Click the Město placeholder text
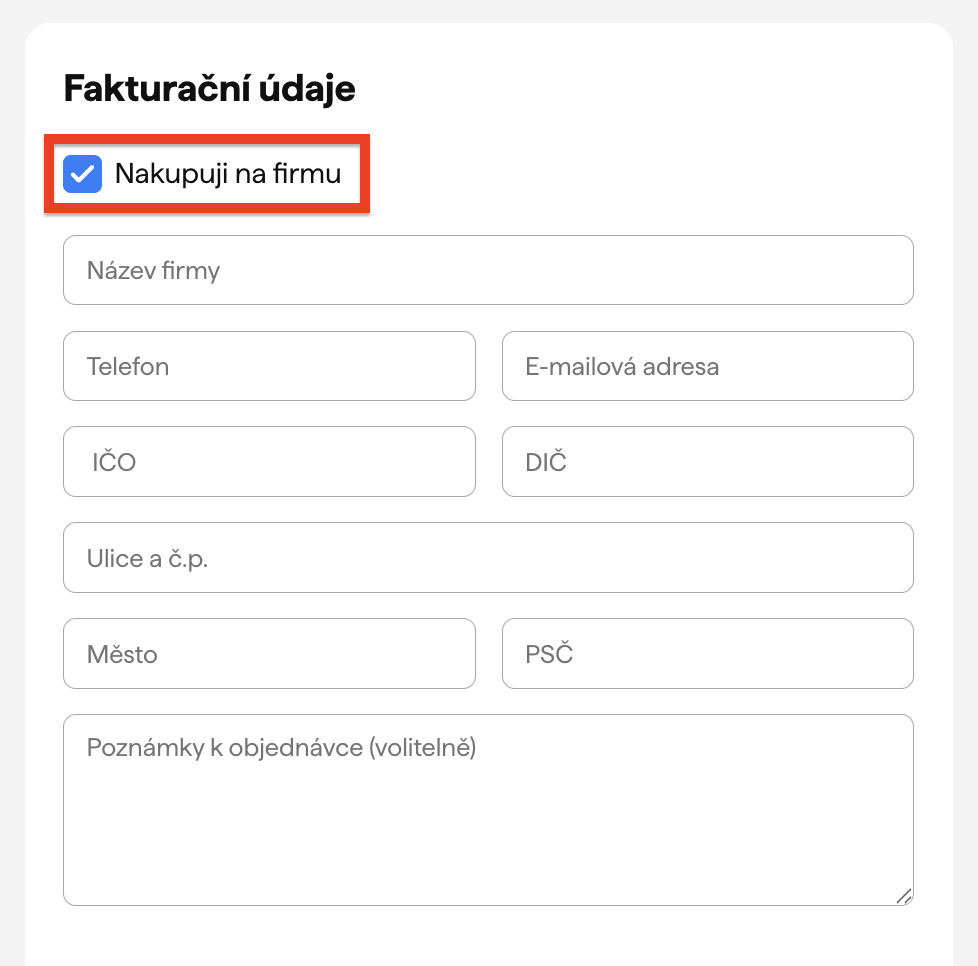978x966 pixels. pos(122,654)
